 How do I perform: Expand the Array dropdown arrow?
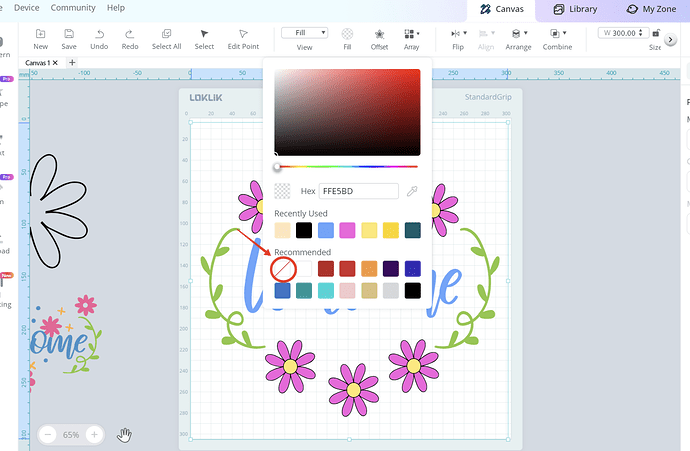(418, 33)
